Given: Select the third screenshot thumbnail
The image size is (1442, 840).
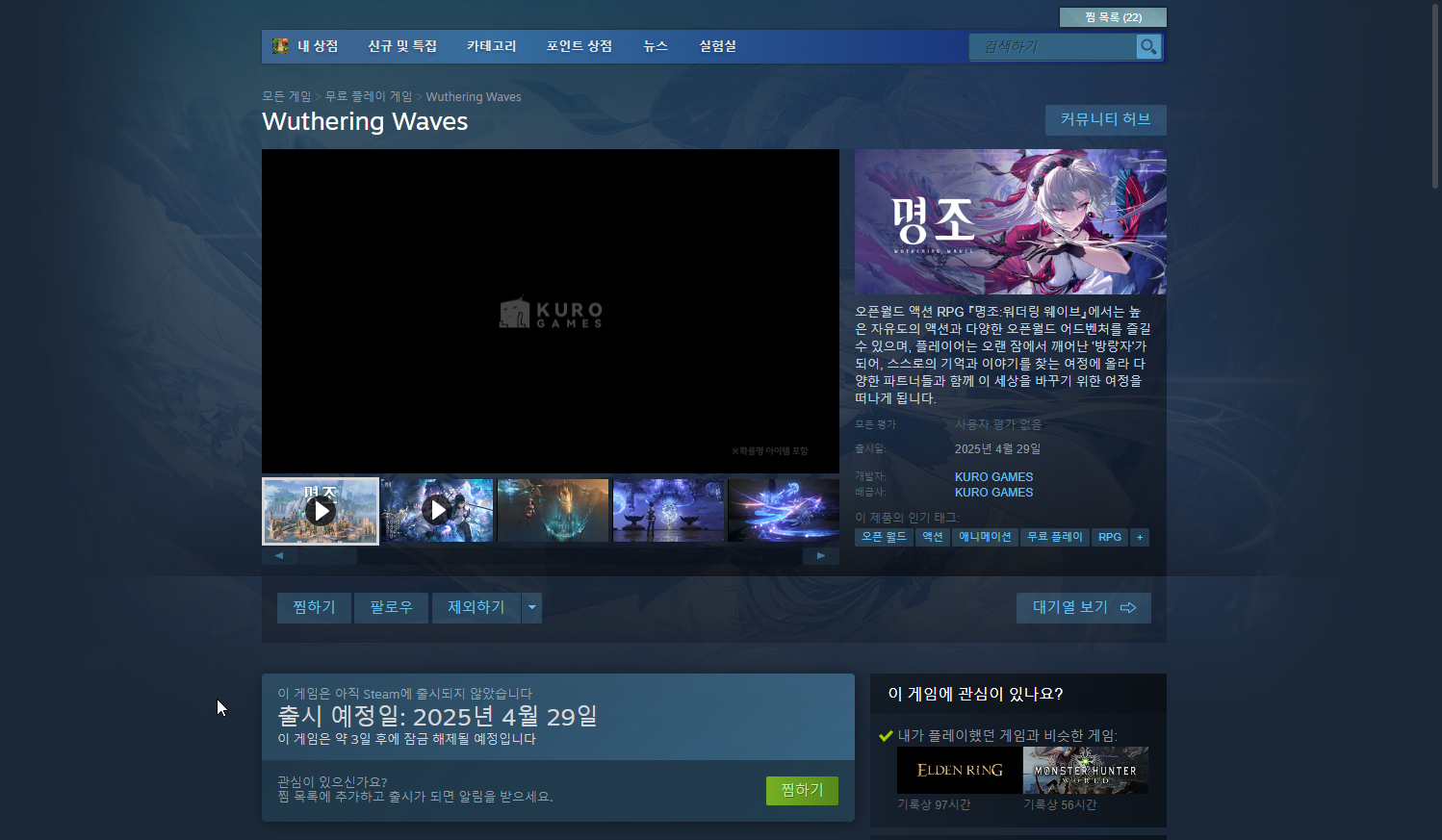Looking at the screenshot, I should pyautogui.click(x=553, y=510).
